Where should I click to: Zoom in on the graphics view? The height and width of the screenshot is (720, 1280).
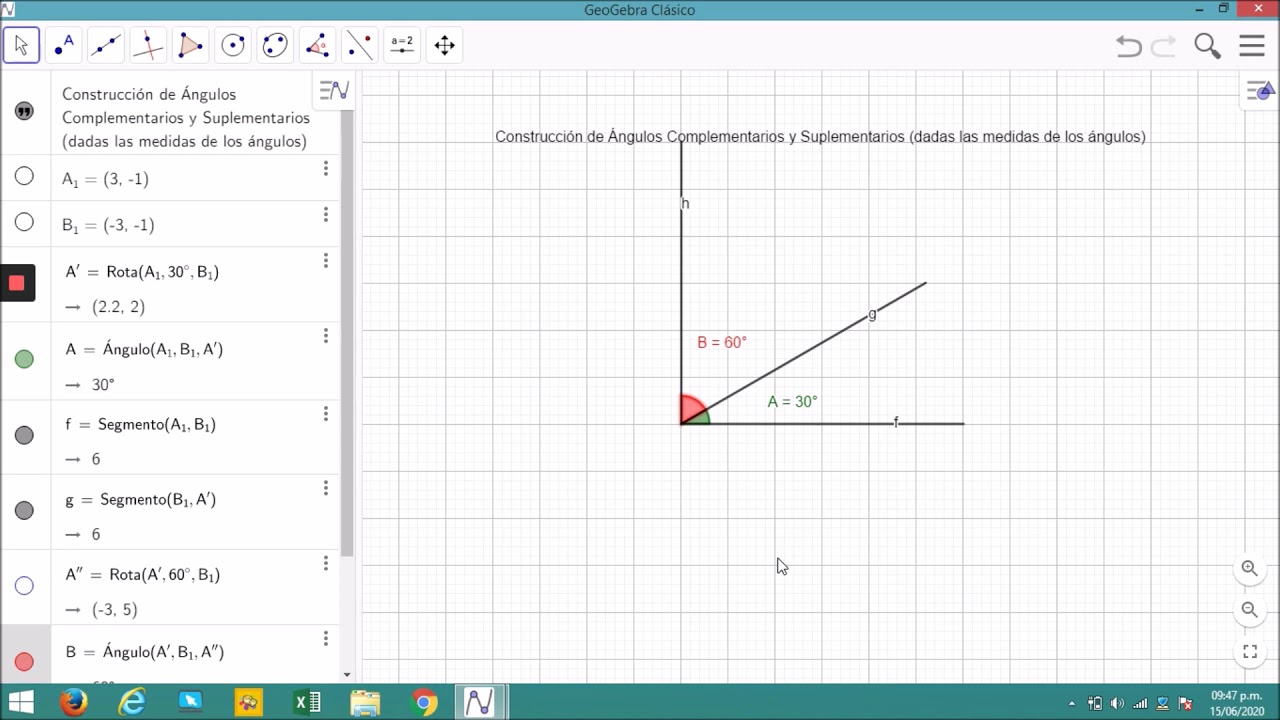coord(1249,568)
